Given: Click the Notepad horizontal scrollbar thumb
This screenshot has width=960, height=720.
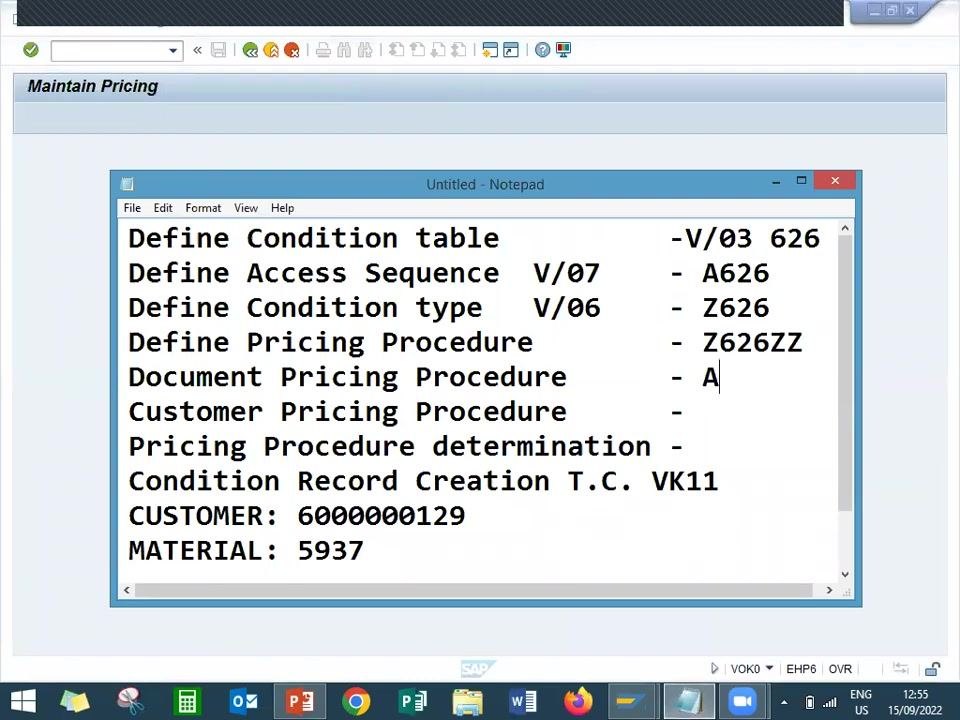Looking at the screenshot, I should 473,590.
